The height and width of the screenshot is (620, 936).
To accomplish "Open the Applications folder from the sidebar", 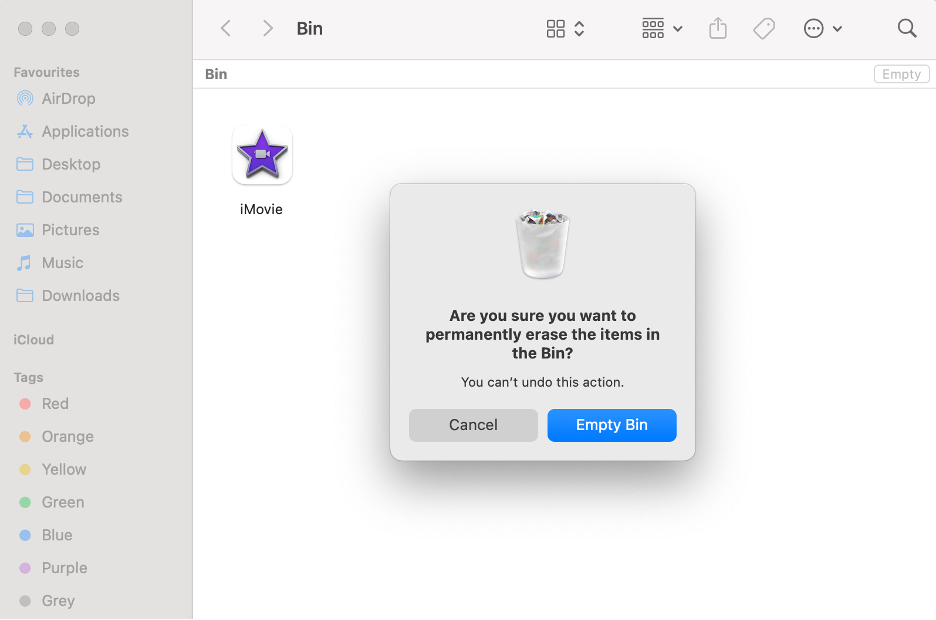I will tap(85, 131).
